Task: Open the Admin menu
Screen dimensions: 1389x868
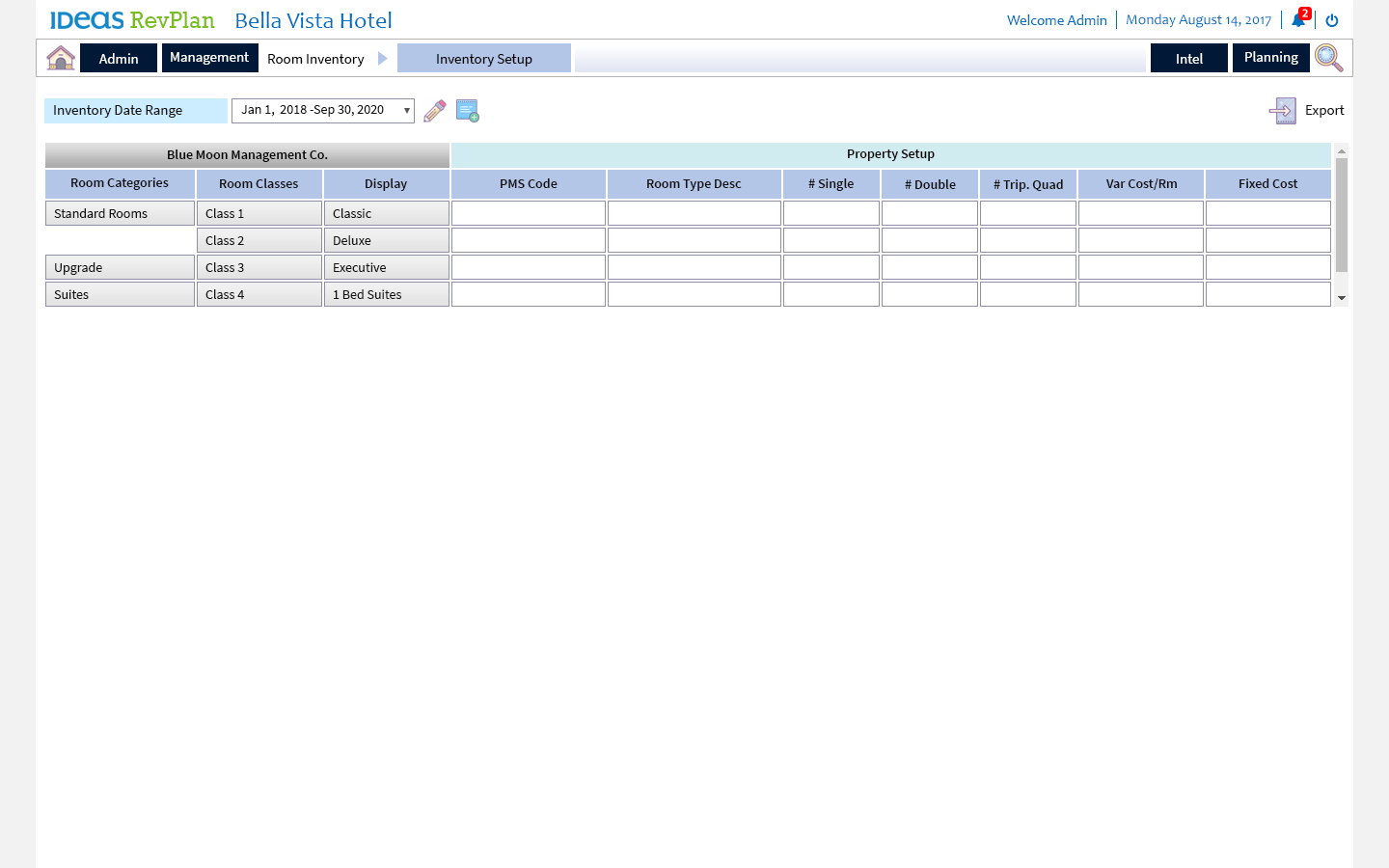Action: click(x=119, y=59)
